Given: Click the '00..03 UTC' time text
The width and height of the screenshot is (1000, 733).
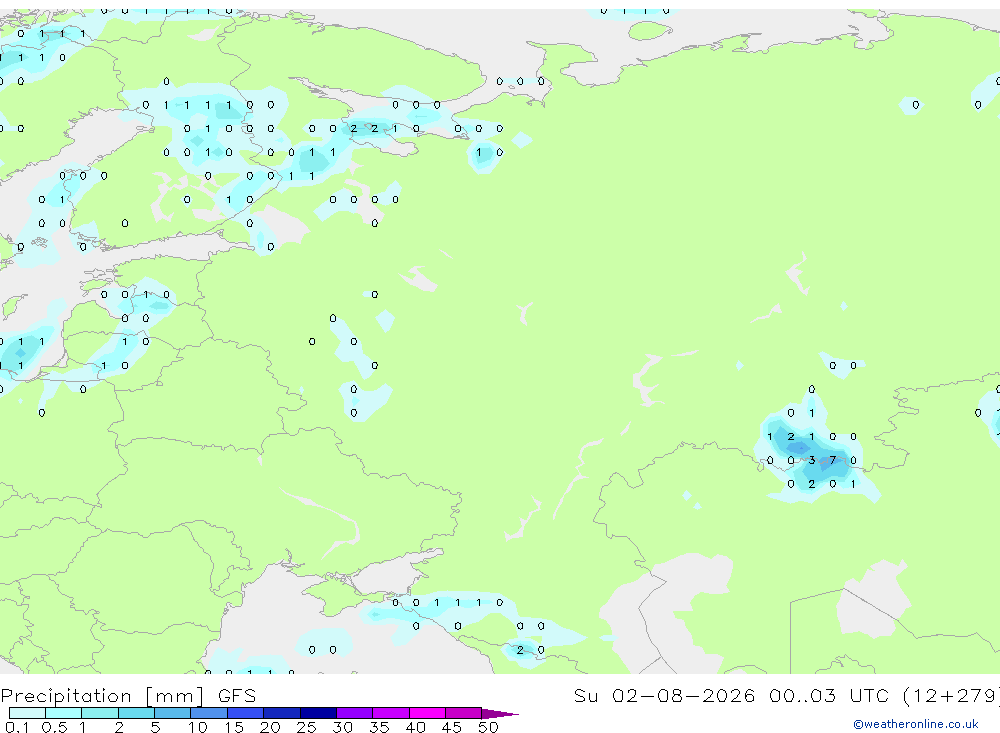Looking at the screenshot, I should coord(829,695).
